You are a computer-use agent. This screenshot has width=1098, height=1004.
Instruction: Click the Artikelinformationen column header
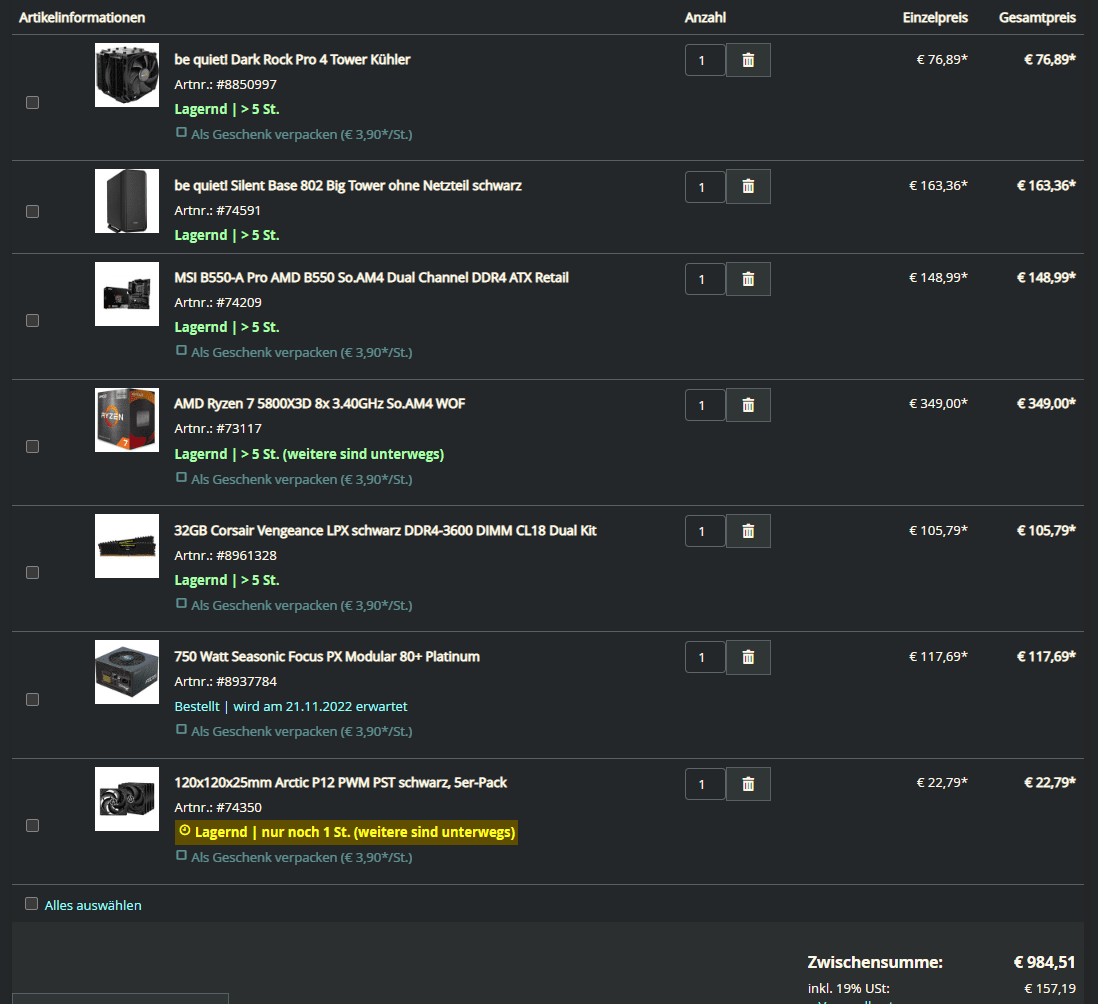[82, 18]
